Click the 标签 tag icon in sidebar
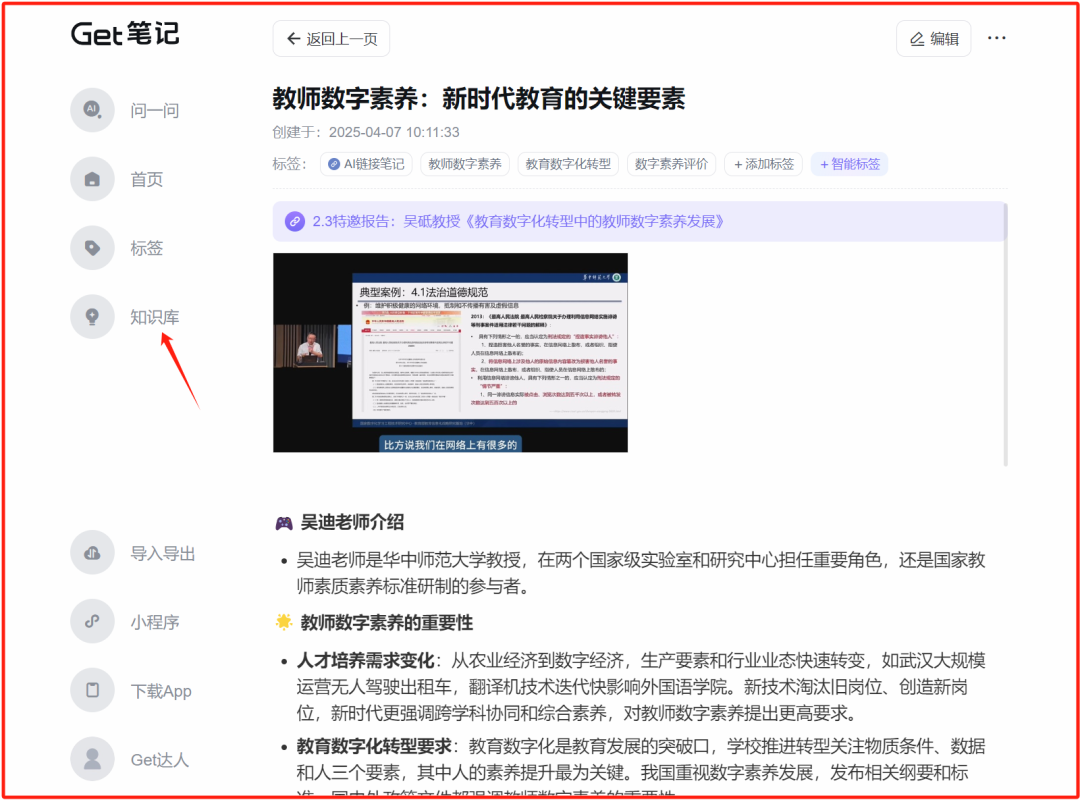 (x=91, y=247)
